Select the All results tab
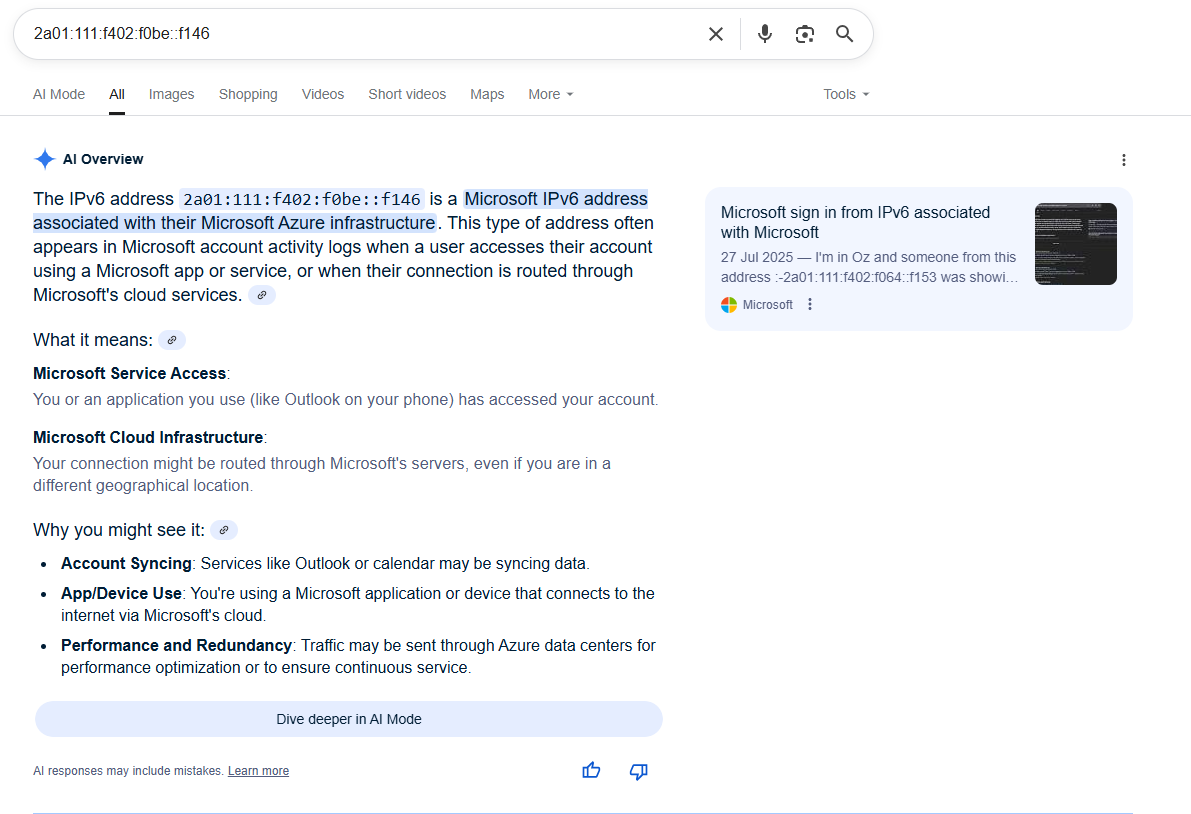1191x814 pixels. [x=117, y=94]
